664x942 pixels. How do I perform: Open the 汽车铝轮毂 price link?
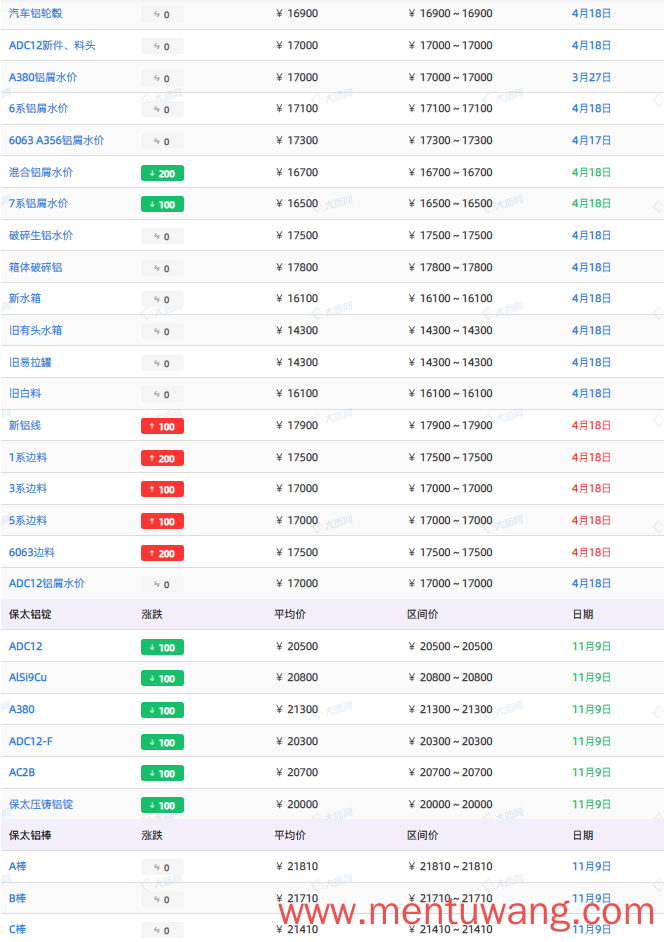(35, 13)
